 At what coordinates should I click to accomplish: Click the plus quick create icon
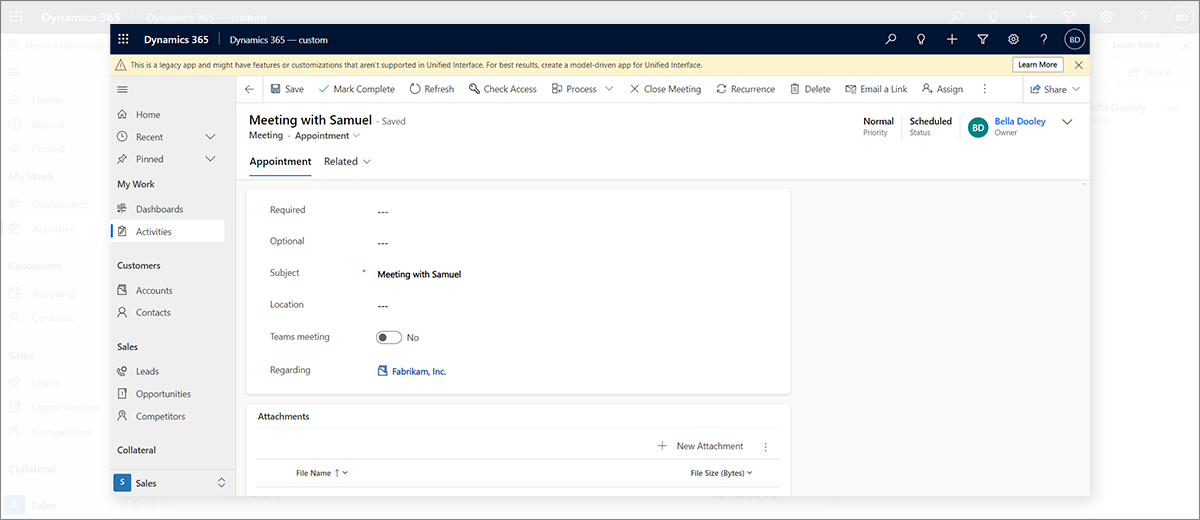tap(952, 40)
